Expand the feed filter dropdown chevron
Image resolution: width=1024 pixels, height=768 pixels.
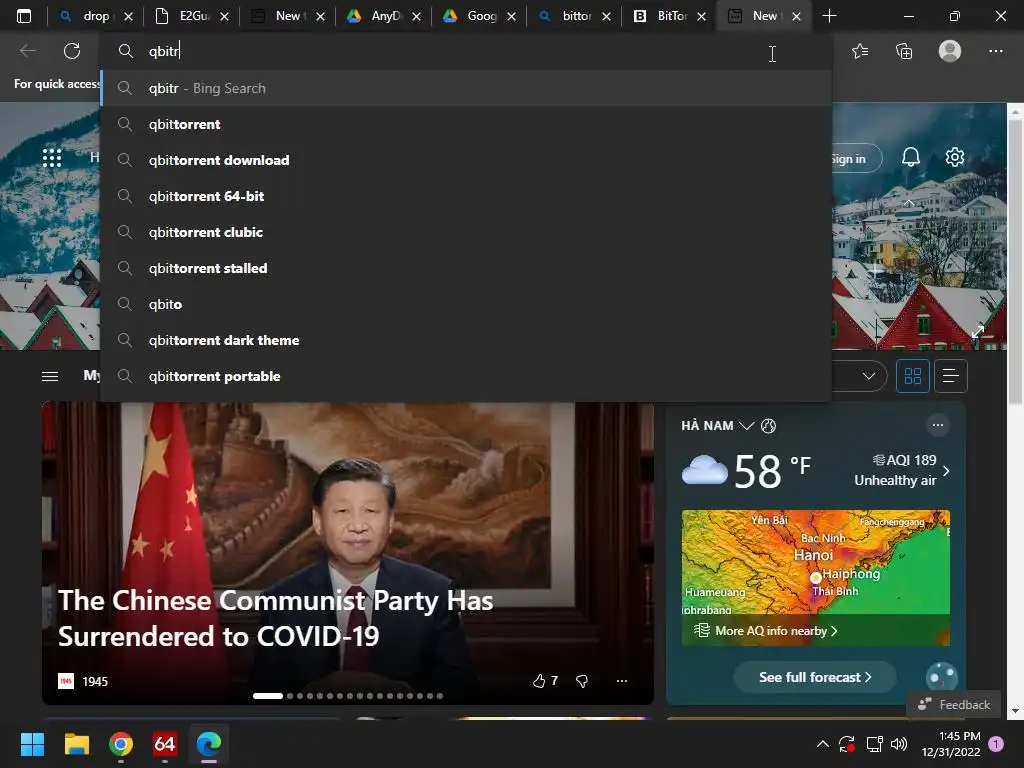(869, 376)
